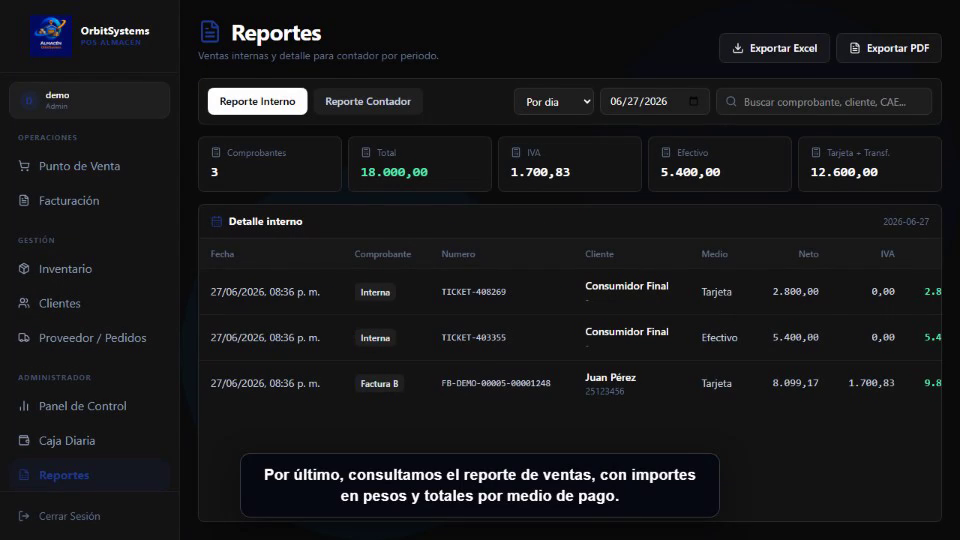Click the Medio column header
This screenshot has height=540, width=960.
click(714, 253)
